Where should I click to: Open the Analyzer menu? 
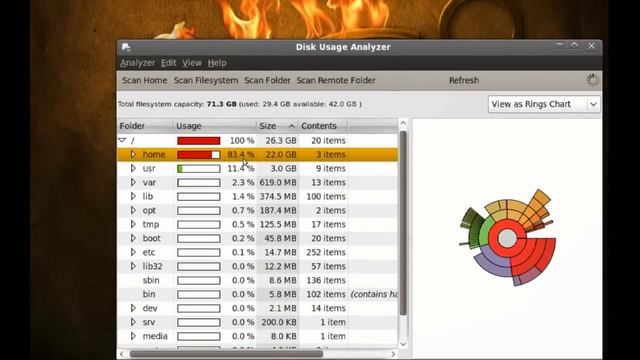138,63
